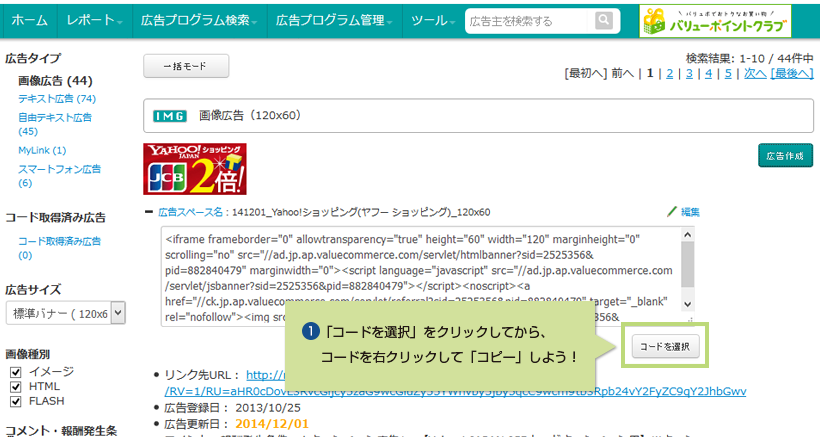
Task: Open コード取得済み広告 (0) link
Action: tap(60, 248)
